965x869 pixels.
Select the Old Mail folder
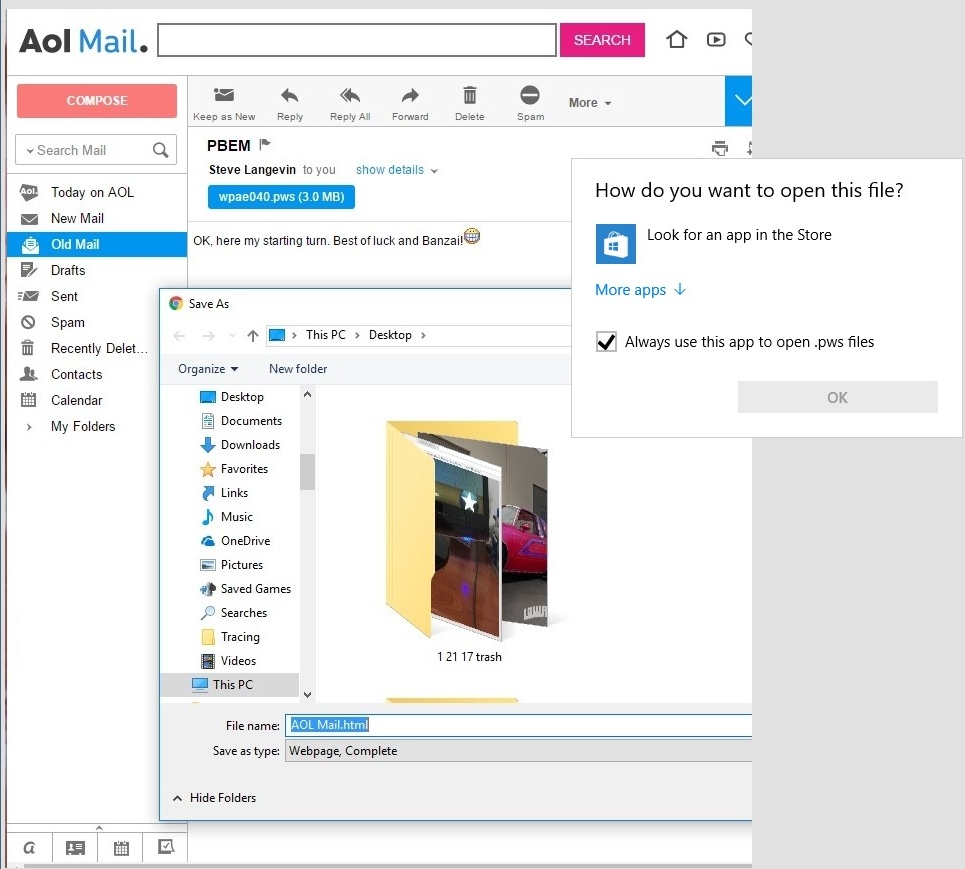97,244
